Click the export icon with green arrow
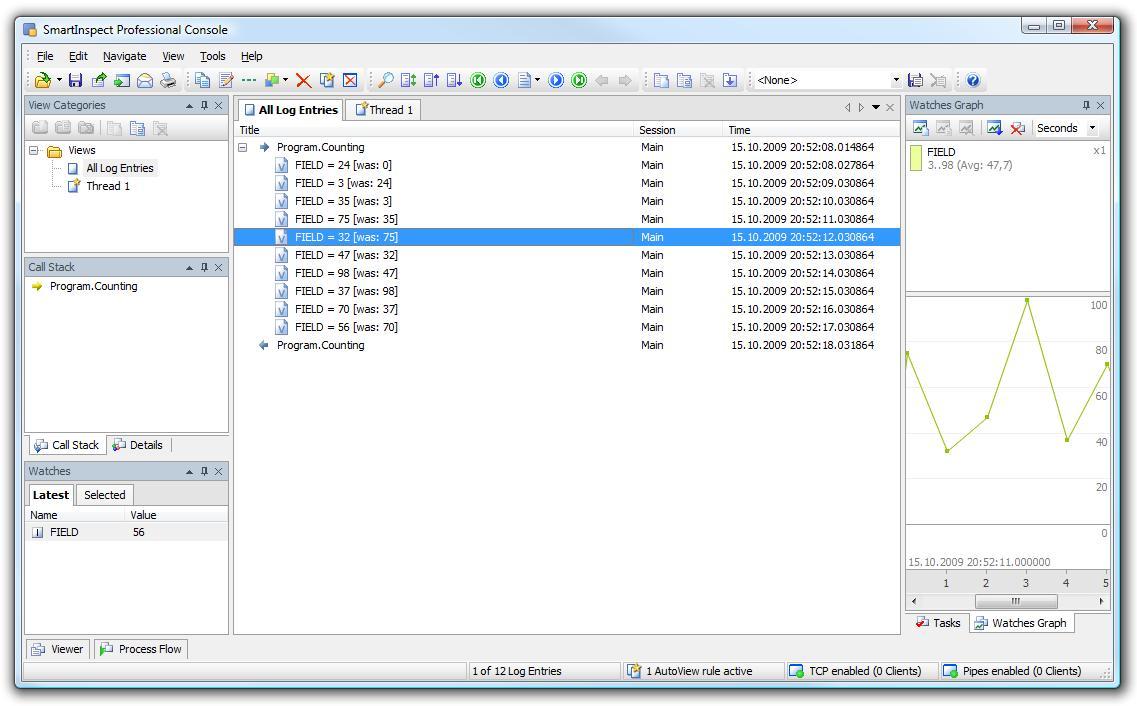 99,80
